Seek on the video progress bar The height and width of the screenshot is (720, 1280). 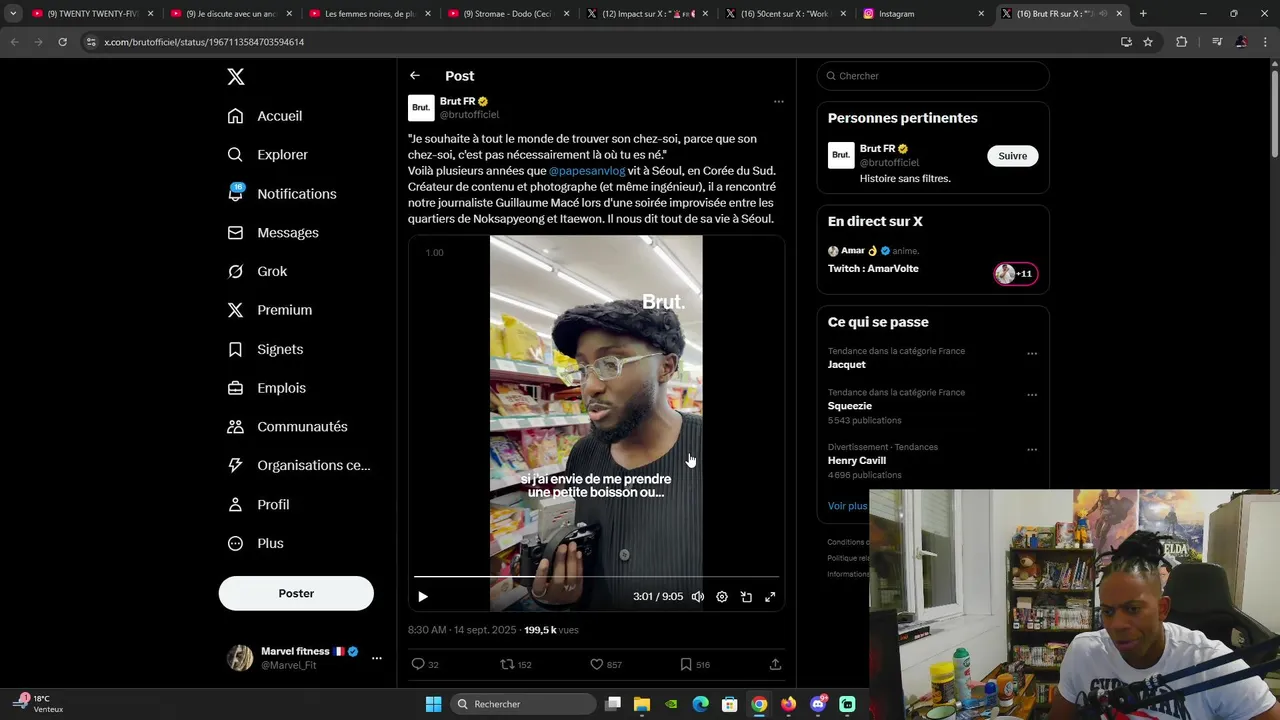(x=596, y=577)
